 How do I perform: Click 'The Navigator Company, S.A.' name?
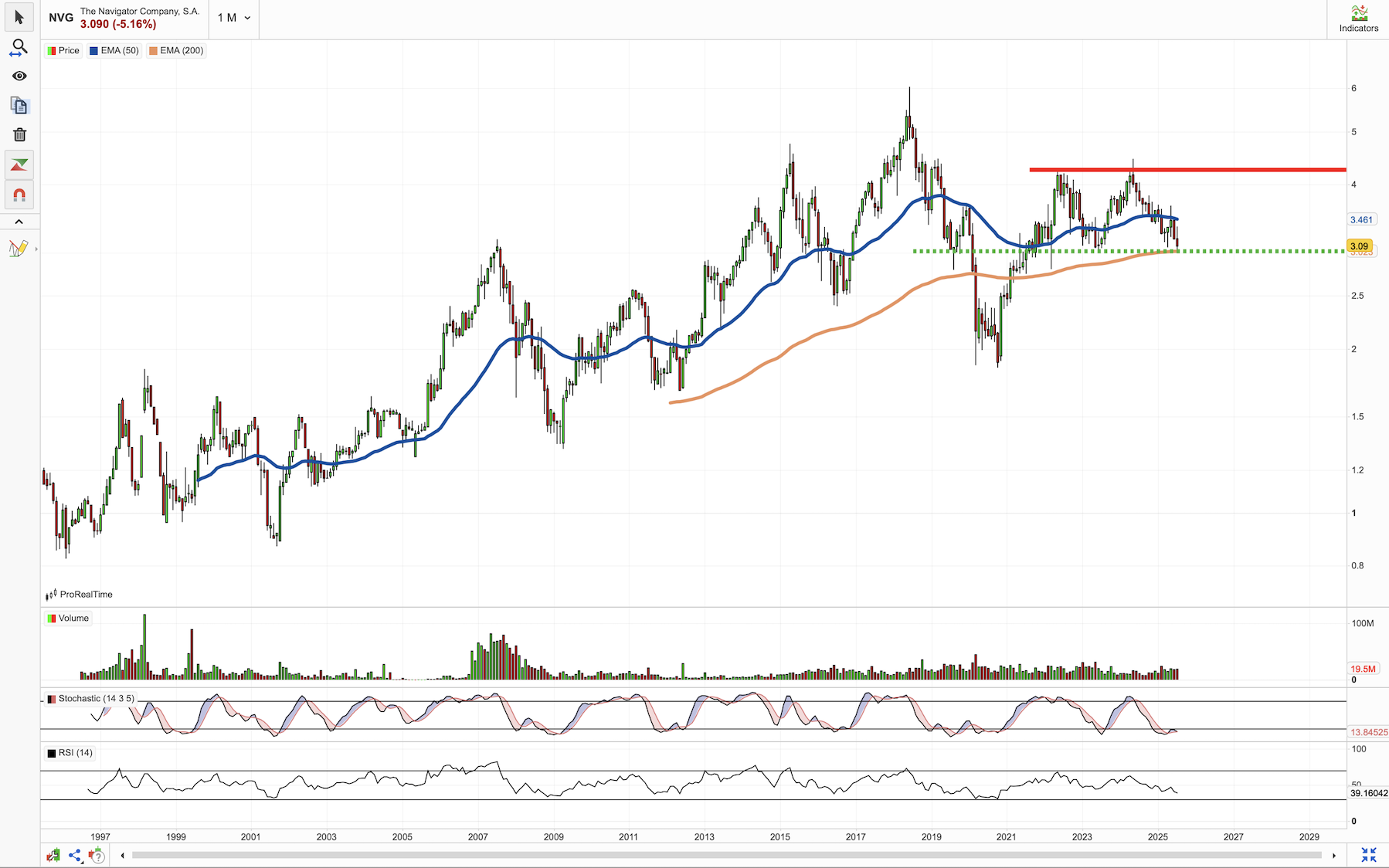pos(140,11)
